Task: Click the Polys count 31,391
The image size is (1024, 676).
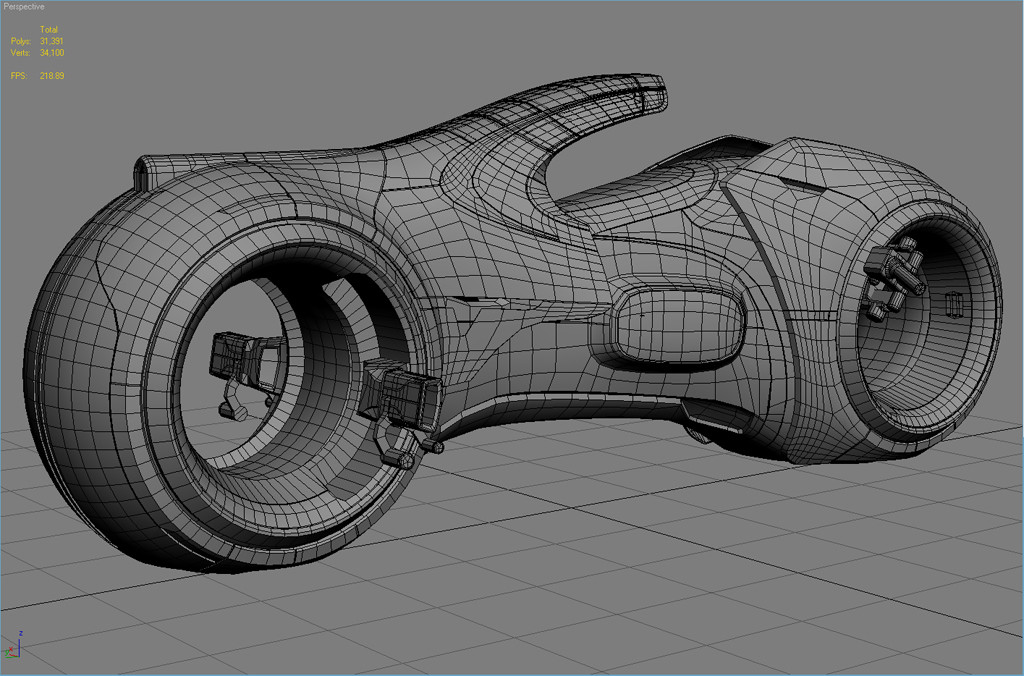Action: [52, 41]
